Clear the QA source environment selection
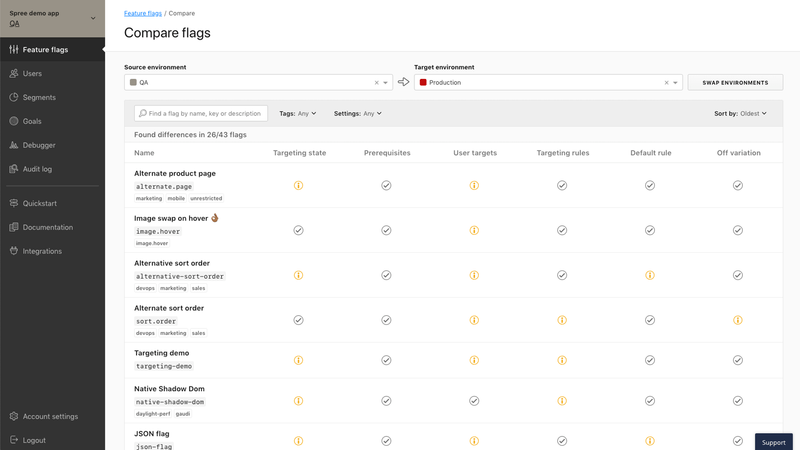The height and width of the screenshot is (450, 800). click(x=376, y=82)
